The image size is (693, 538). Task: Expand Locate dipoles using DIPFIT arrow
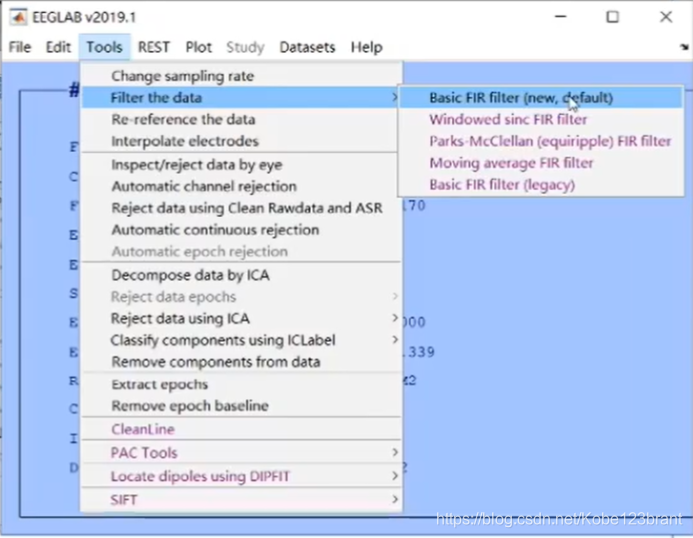coord(394,476)
